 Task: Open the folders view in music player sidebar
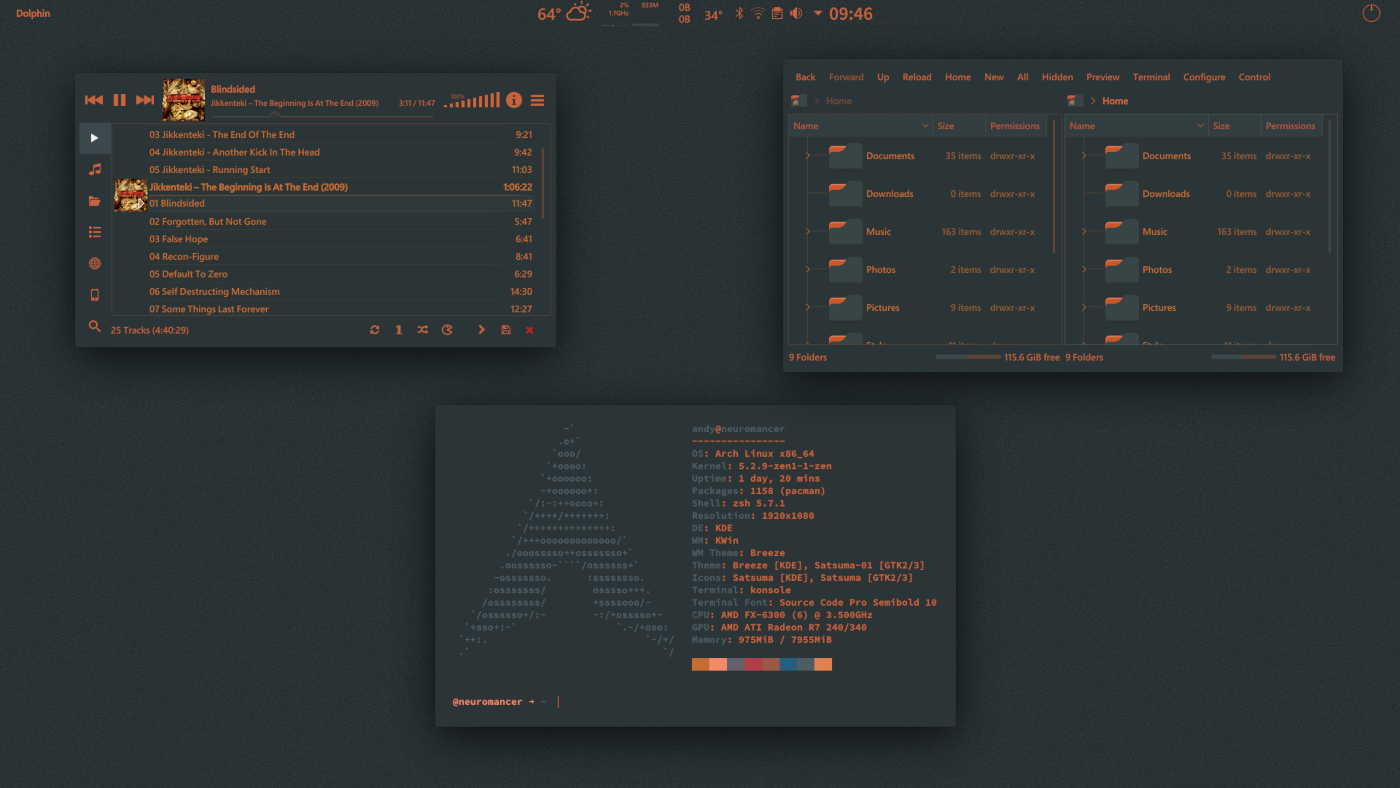95,201
